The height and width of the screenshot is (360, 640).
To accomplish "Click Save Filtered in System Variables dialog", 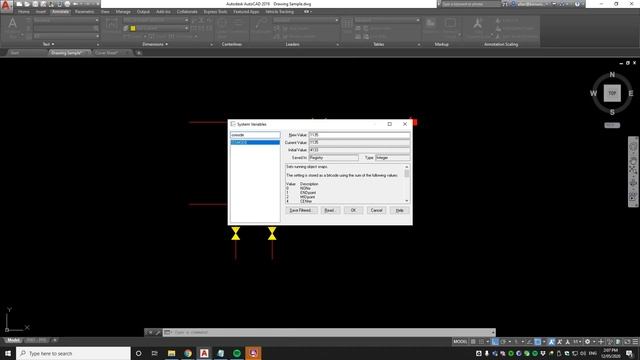I will [x=300, y=210].
